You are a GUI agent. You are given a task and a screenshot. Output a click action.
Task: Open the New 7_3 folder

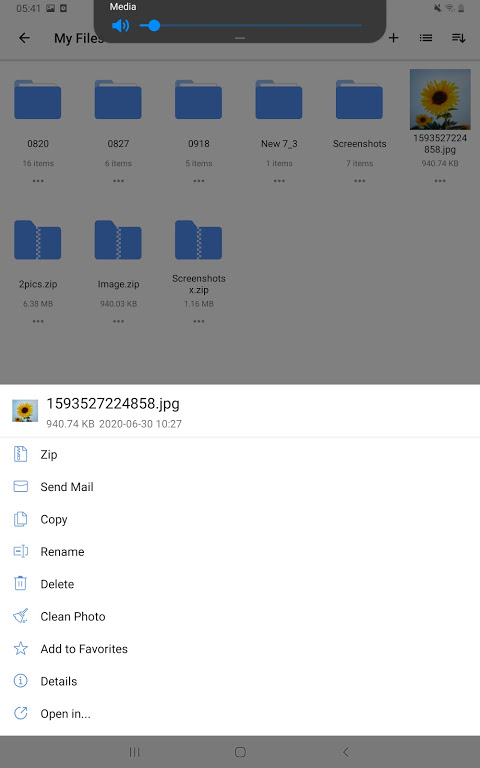pyautogui.click(x=279, y=99)
